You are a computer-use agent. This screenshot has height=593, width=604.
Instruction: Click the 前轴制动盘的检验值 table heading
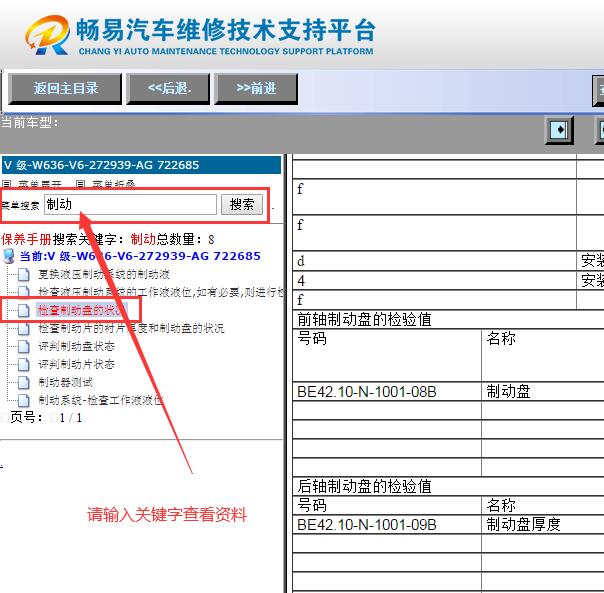(364, 319)
